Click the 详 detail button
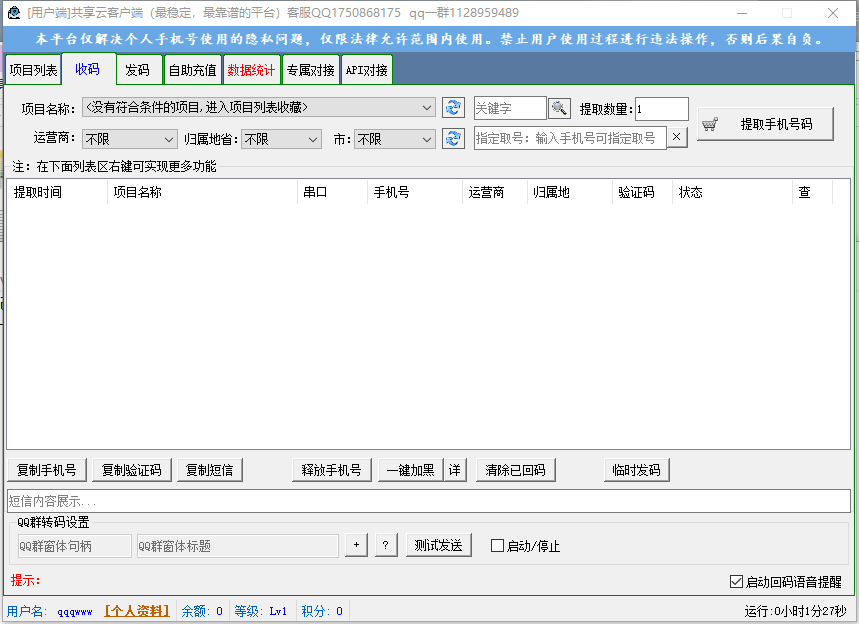Screen dimensions: 859x624 (x=455, y=470)
